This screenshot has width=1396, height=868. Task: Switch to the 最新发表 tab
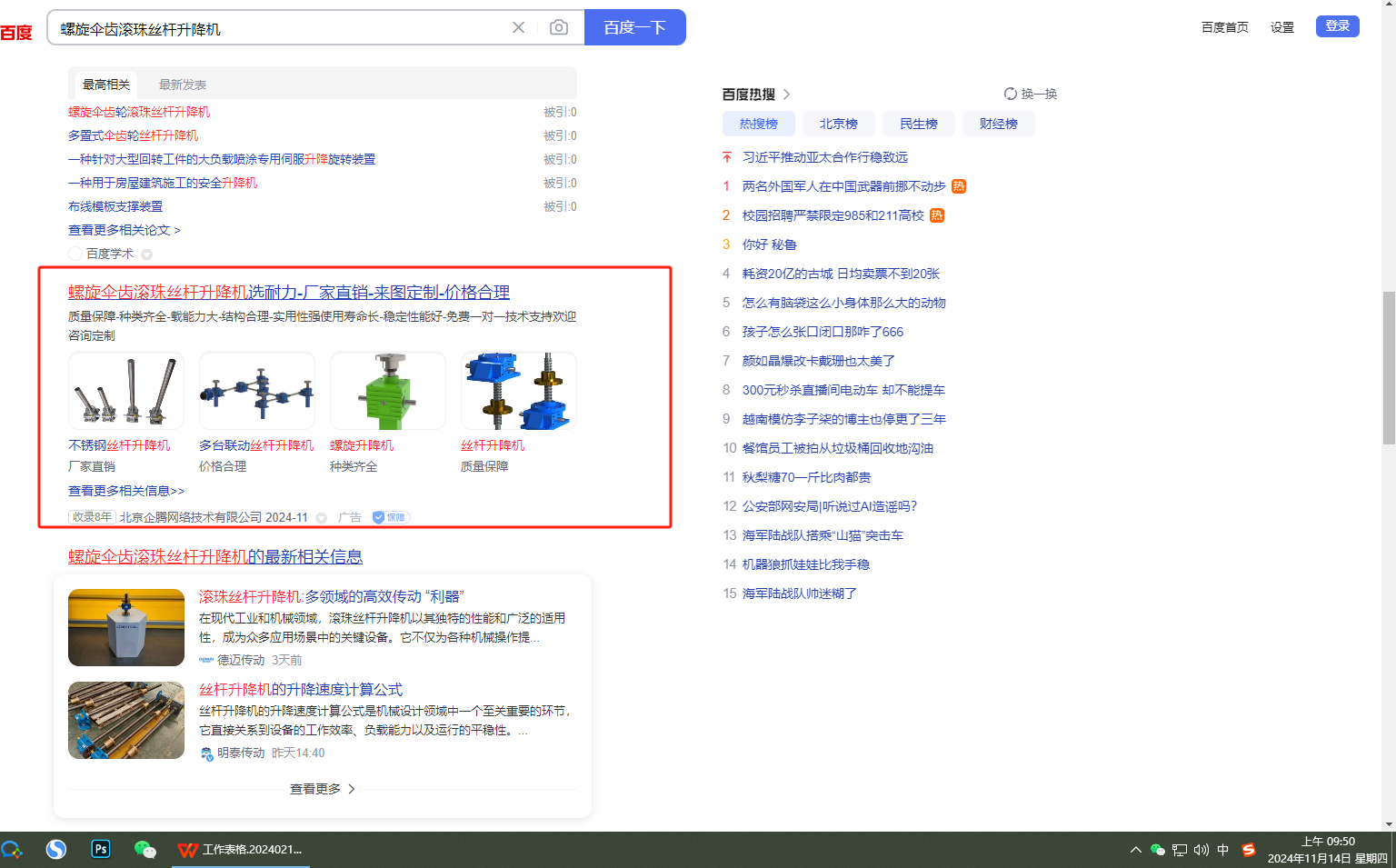coord(183,85)
